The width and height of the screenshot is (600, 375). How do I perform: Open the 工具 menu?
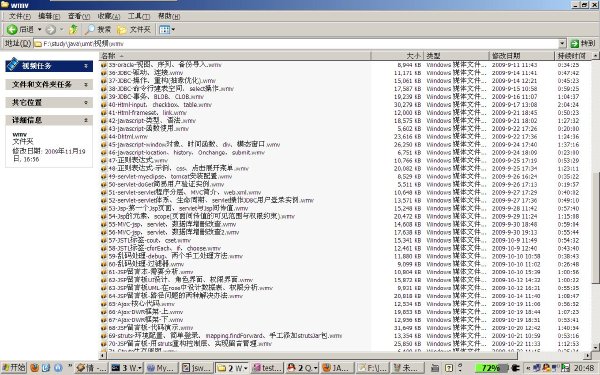pos(139,16)
